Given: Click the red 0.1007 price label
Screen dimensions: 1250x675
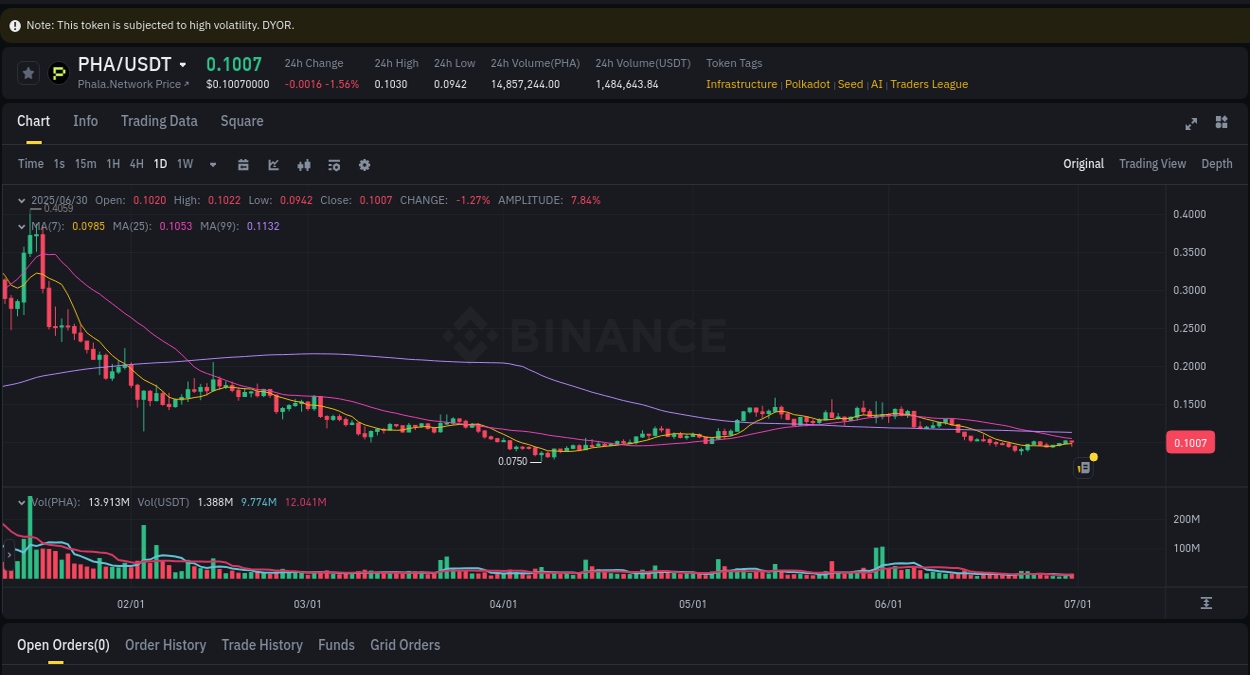Looking at the screenshot, I should pos(1190,441).
